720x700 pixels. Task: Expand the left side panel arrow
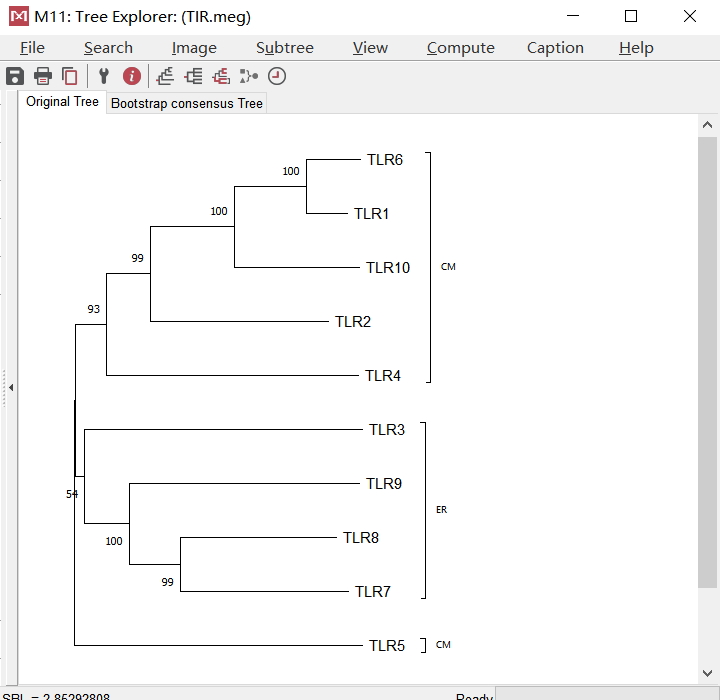click(11, 388)
